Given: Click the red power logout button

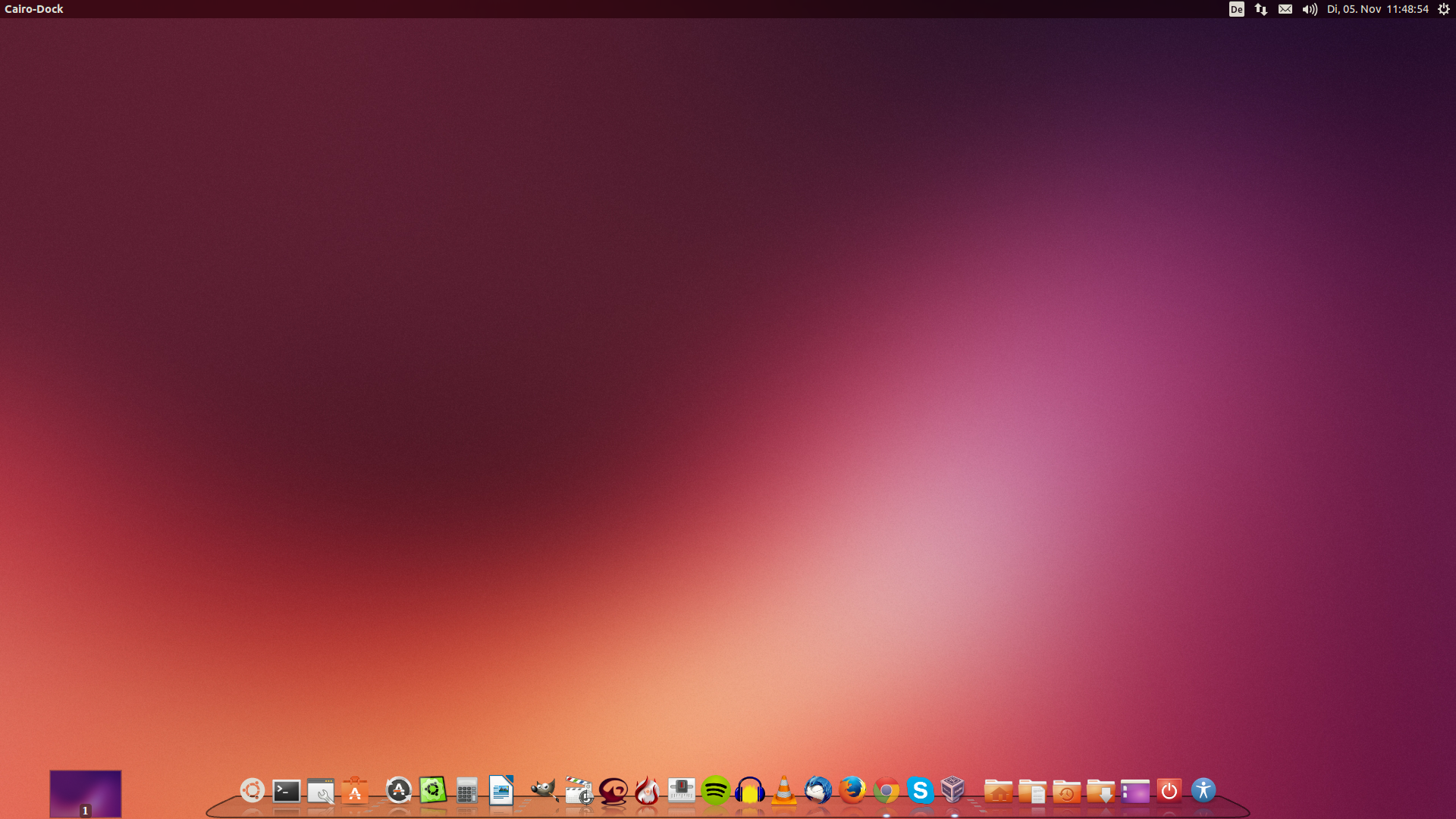Looking at the screenshot, I should coord(1169,791).
